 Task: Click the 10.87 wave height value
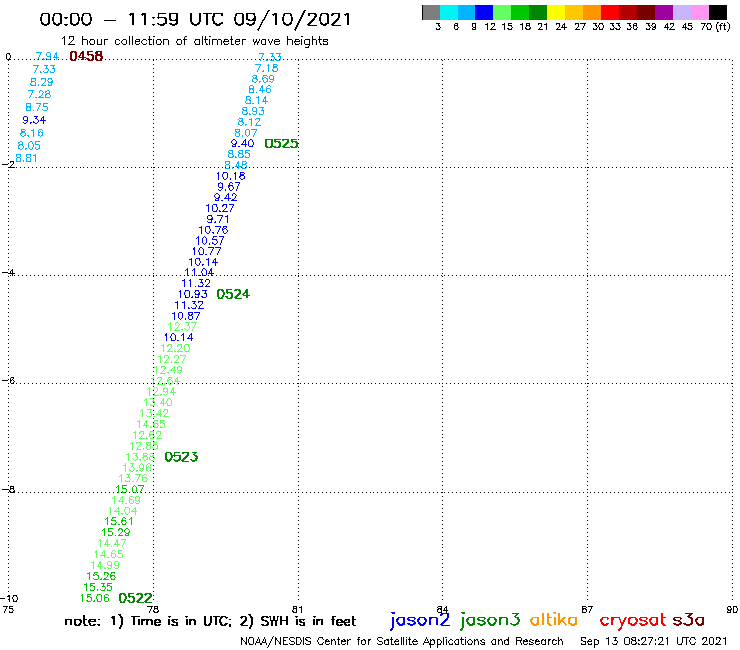[186, 316]
